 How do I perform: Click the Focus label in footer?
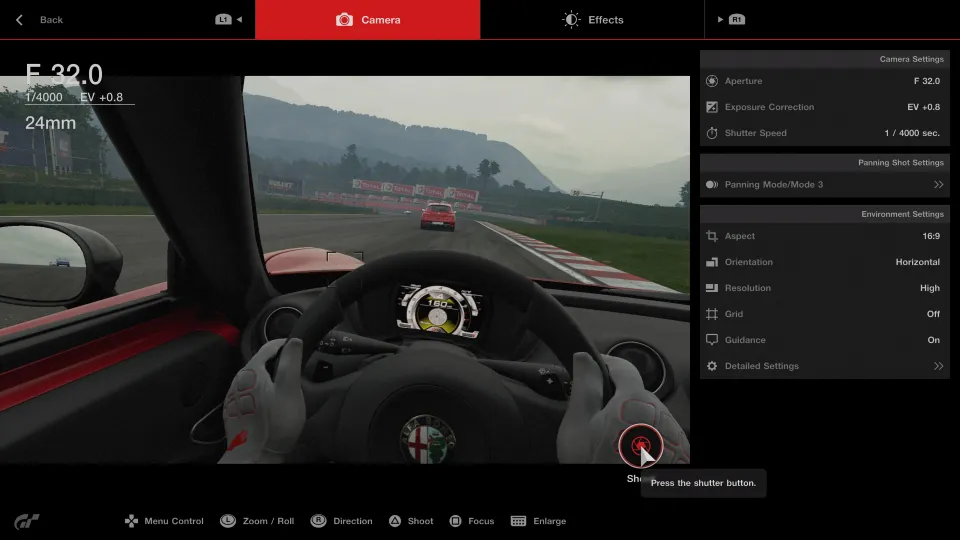tap(481, 521)
